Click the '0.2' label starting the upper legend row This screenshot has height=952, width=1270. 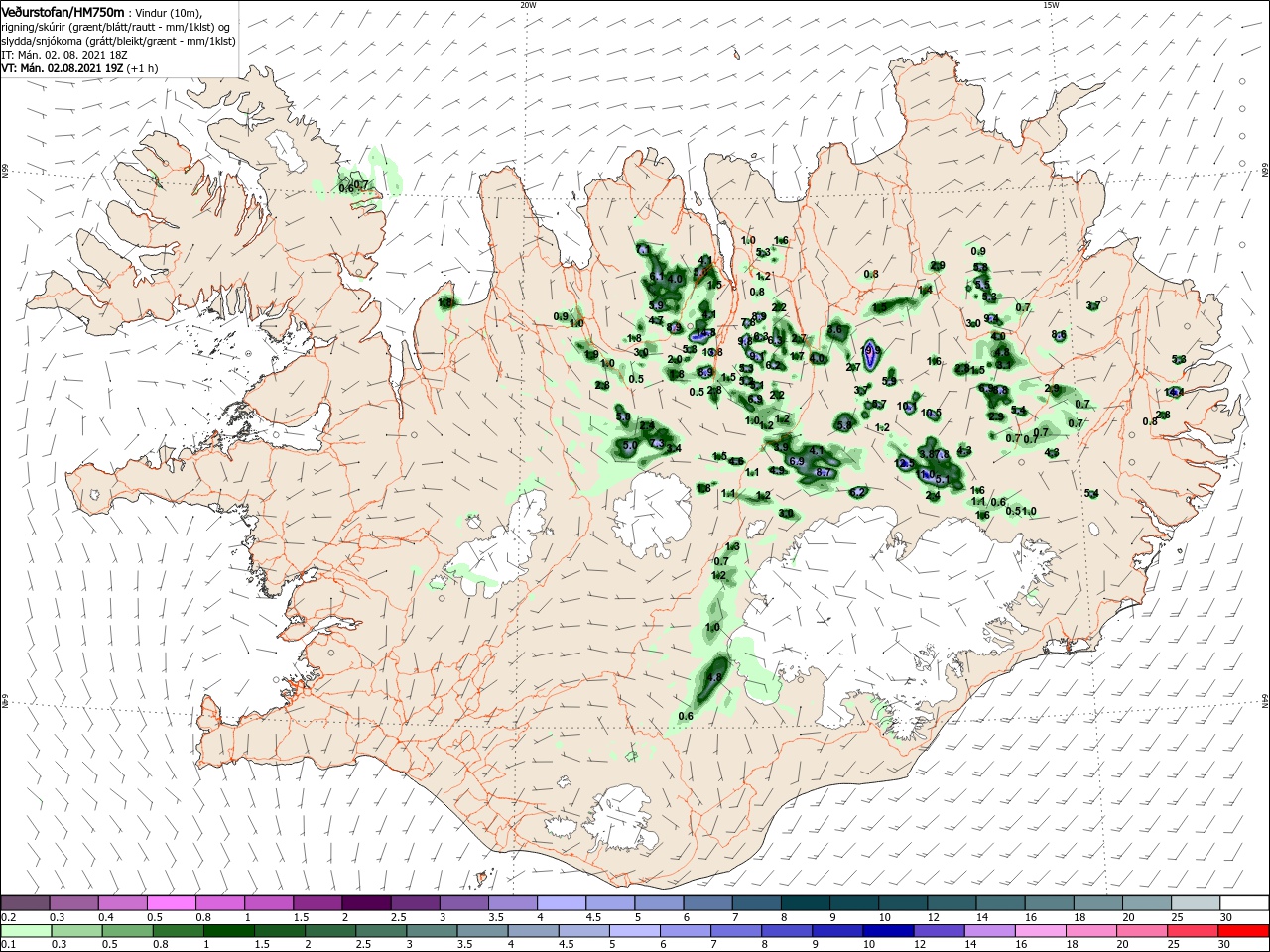pos(8,917)
